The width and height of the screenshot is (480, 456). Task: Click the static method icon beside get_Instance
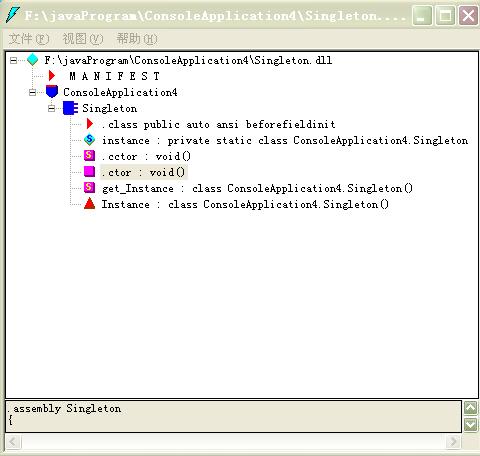click(89, 188)
